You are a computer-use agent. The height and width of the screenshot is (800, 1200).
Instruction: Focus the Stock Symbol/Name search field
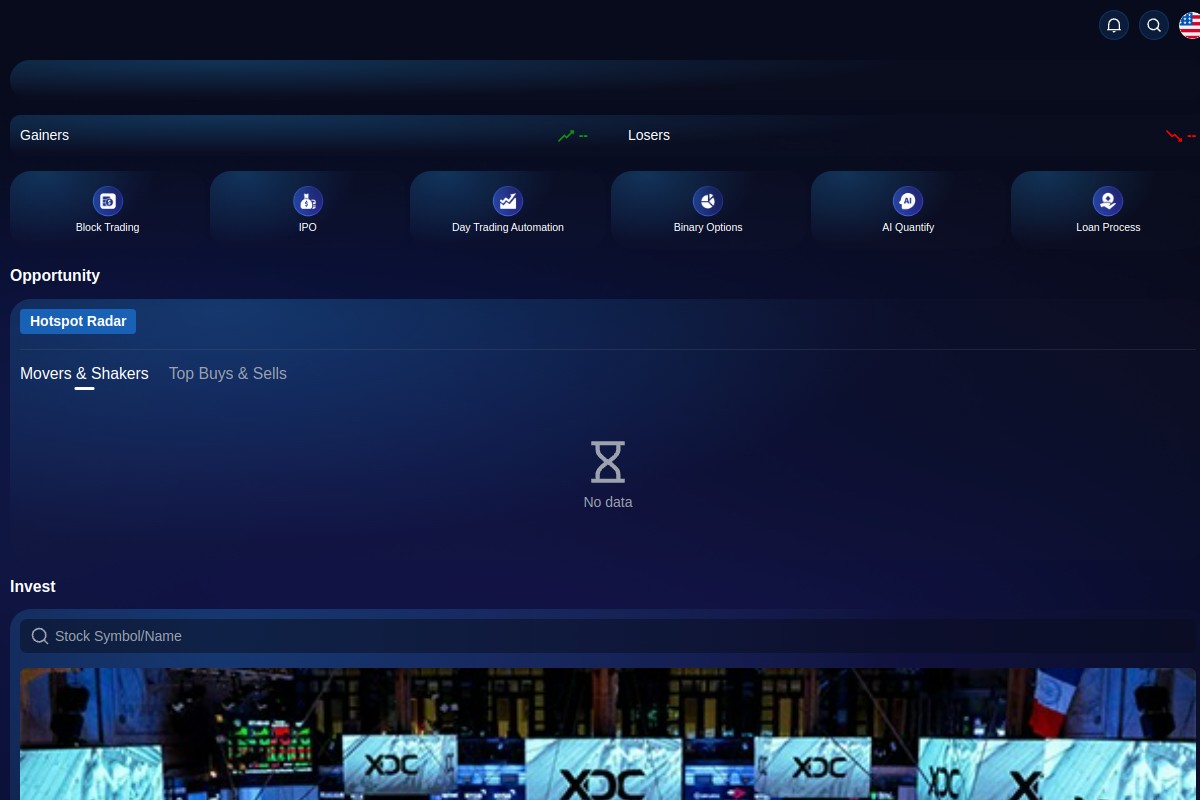pos(608,636)
